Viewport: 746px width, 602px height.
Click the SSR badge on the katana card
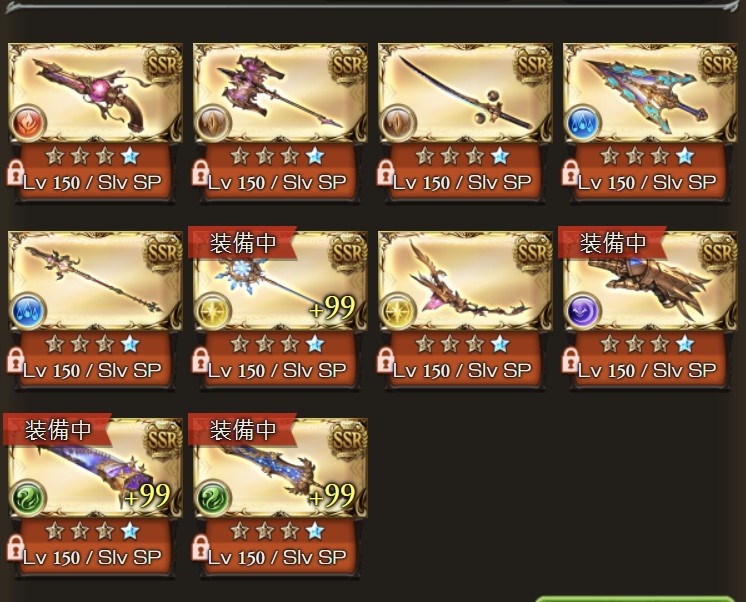coord(533,65)
